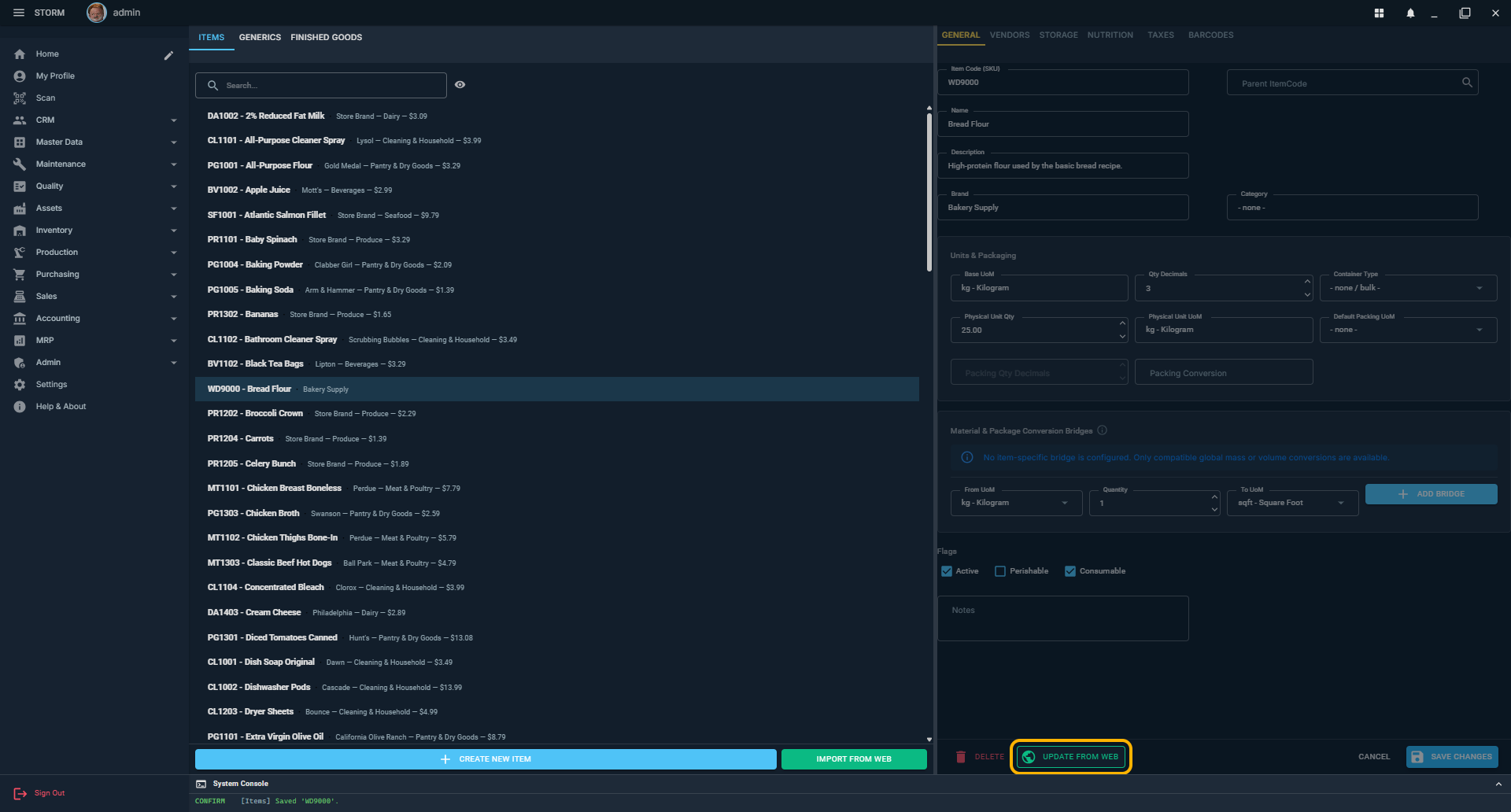
Task: Click the Production sidebar icon
Action: tap(20, 253)
